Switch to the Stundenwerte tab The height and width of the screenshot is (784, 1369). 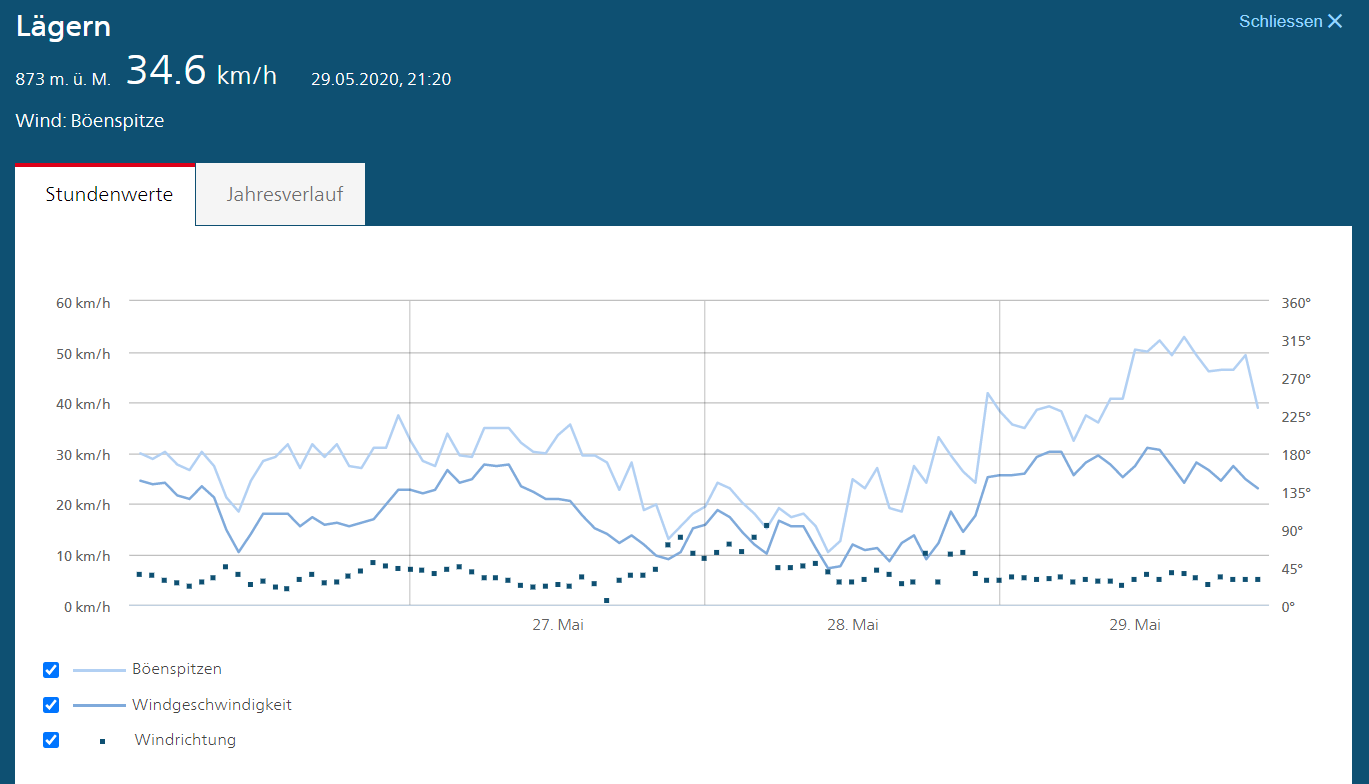coord(109,194)
